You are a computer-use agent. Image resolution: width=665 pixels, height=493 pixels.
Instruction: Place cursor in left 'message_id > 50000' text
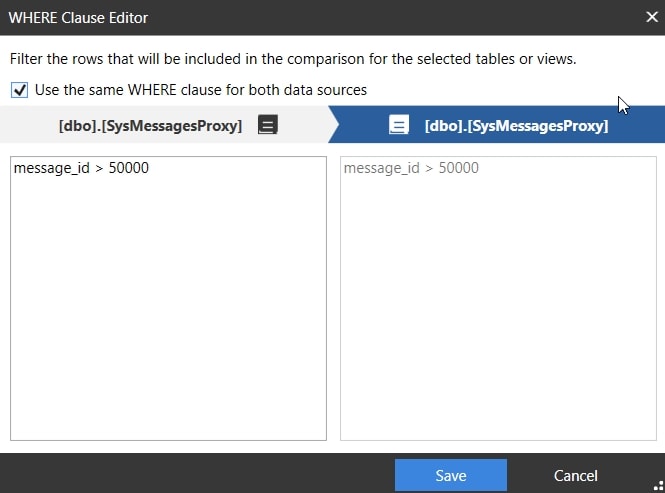[x=81, y=168]
